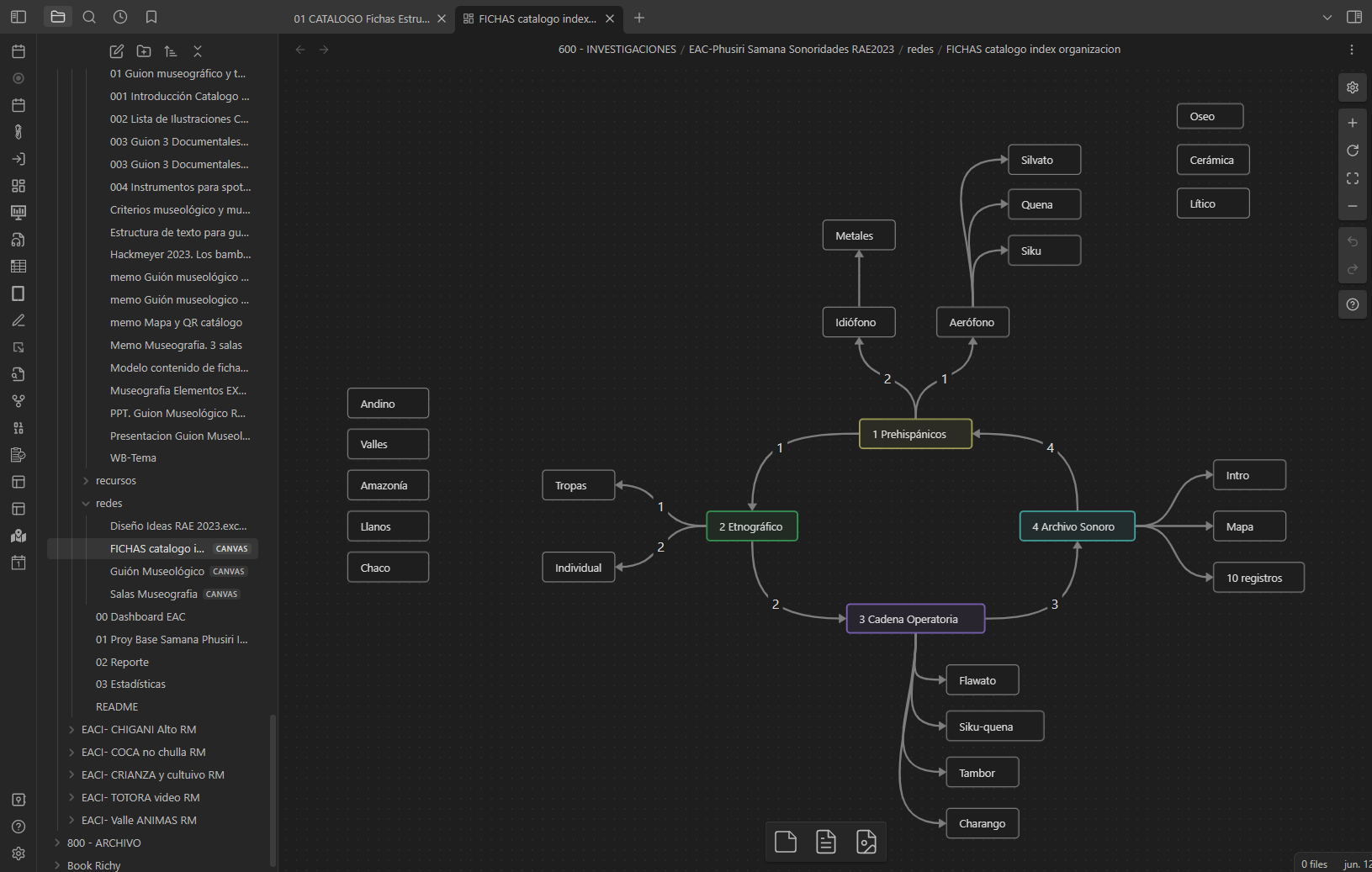This screenshot has width=1372, height=872.
Task: Undo last canvas action
Action: click(x=1353, y=241)
